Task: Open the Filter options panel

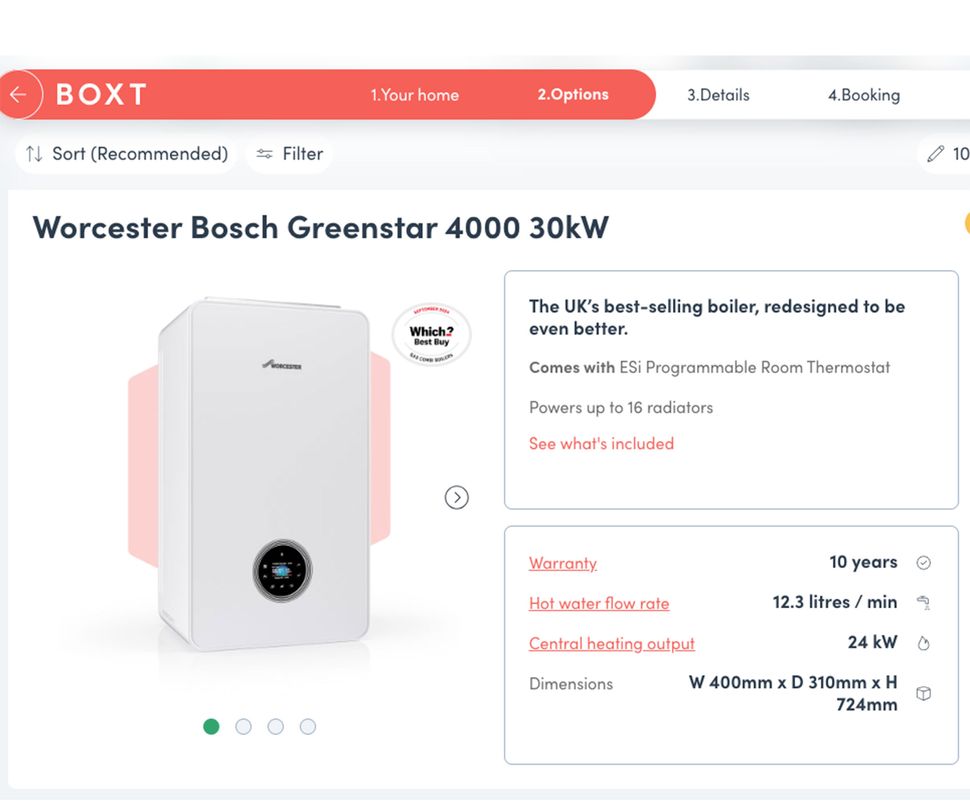Action: pos(289,153)
